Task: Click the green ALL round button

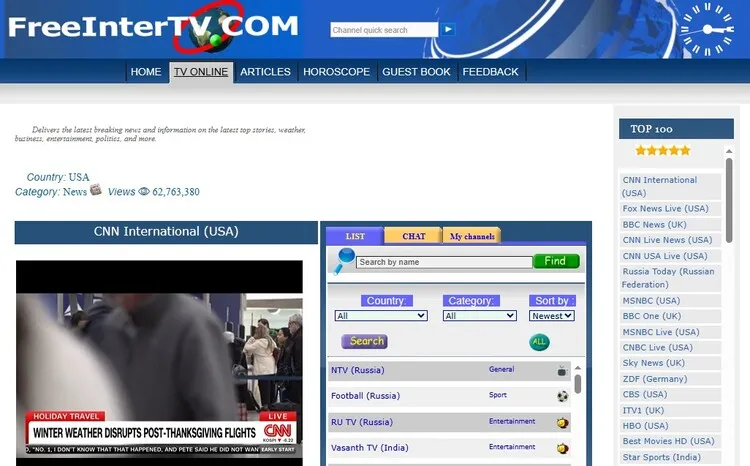Action: pos(539,342)
